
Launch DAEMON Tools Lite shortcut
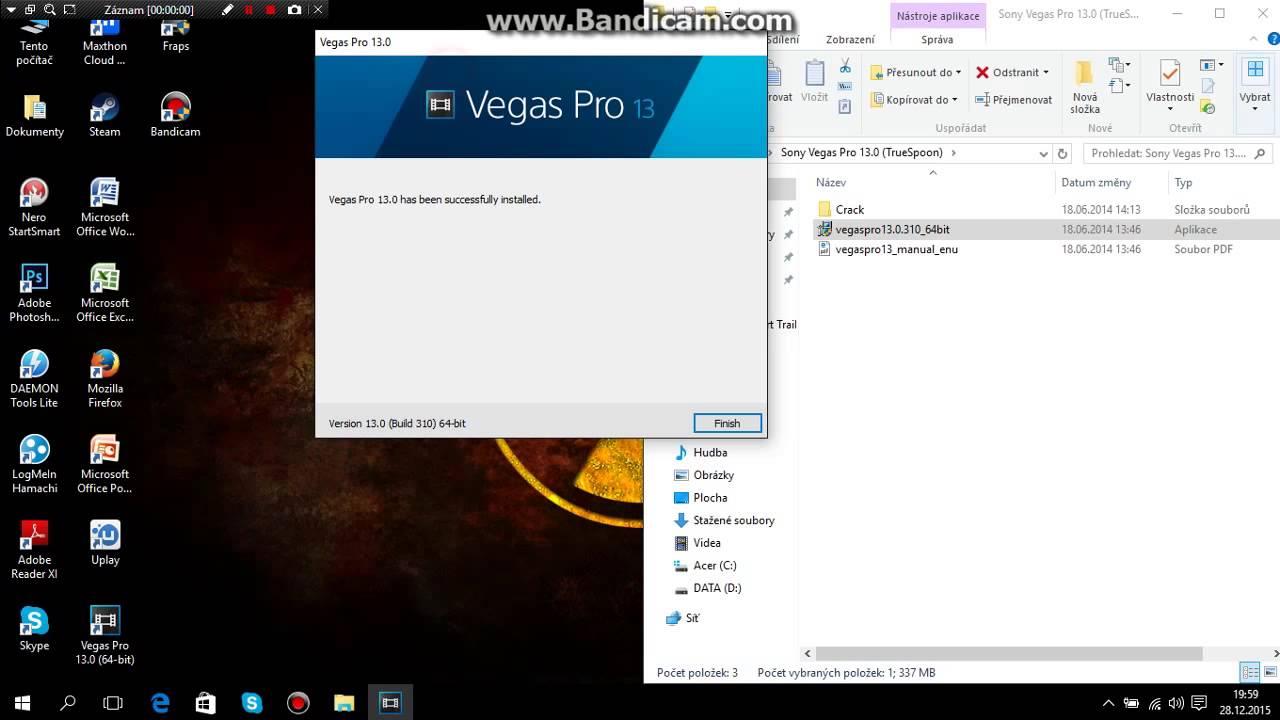point(34,379)
